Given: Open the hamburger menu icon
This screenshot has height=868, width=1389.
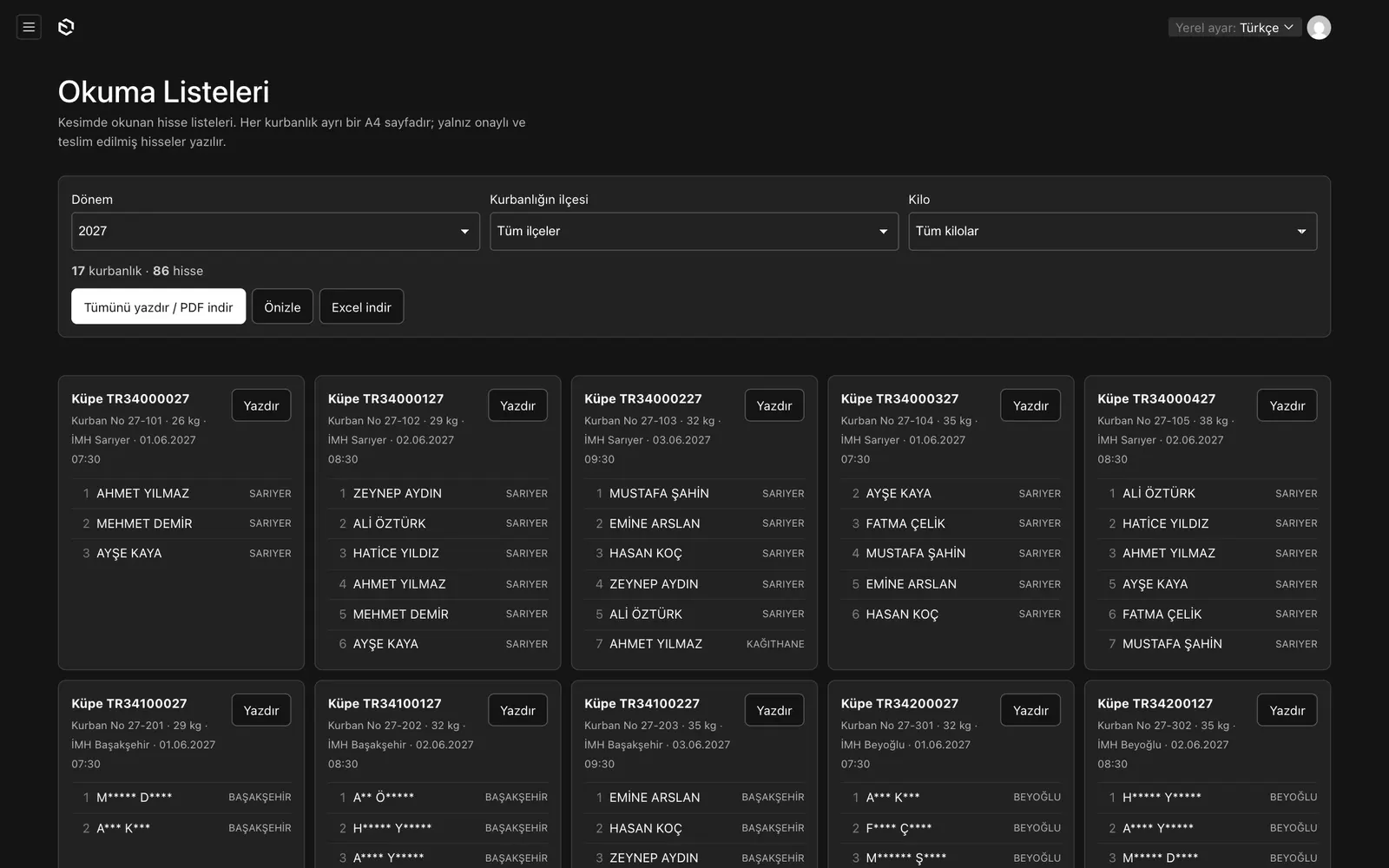Looking at the screenshot, I should [x=29, y=27].
